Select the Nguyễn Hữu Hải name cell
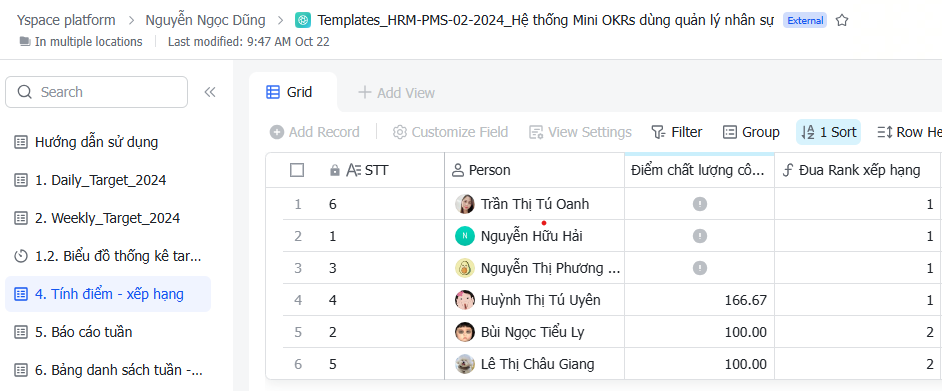 point(534,236)
